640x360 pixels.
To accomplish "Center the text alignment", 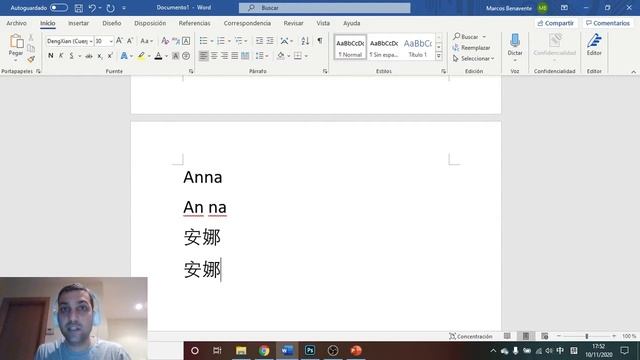I will [214, 56].
